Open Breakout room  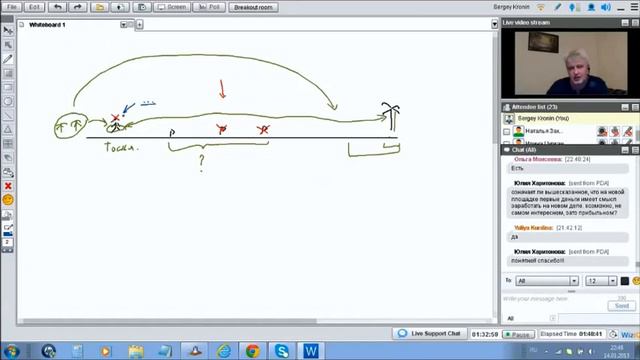click(253, 7)
